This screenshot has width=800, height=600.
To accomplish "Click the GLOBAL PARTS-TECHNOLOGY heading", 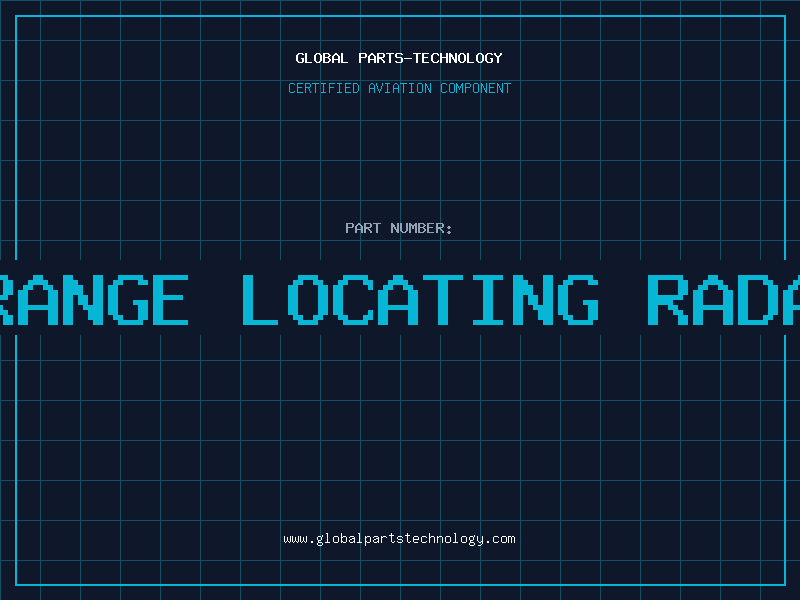I will pyautogui.click(x=399, y=58).
